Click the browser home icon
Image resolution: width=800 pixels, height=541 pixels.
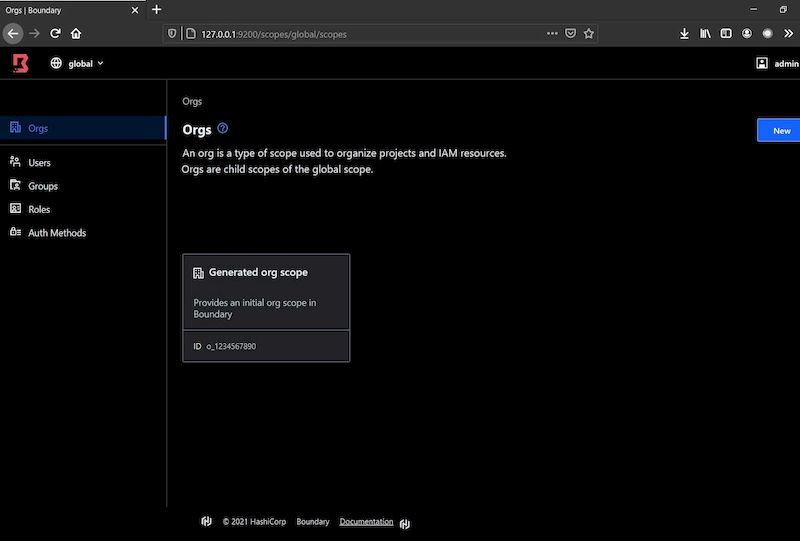(x=76, y=34)
